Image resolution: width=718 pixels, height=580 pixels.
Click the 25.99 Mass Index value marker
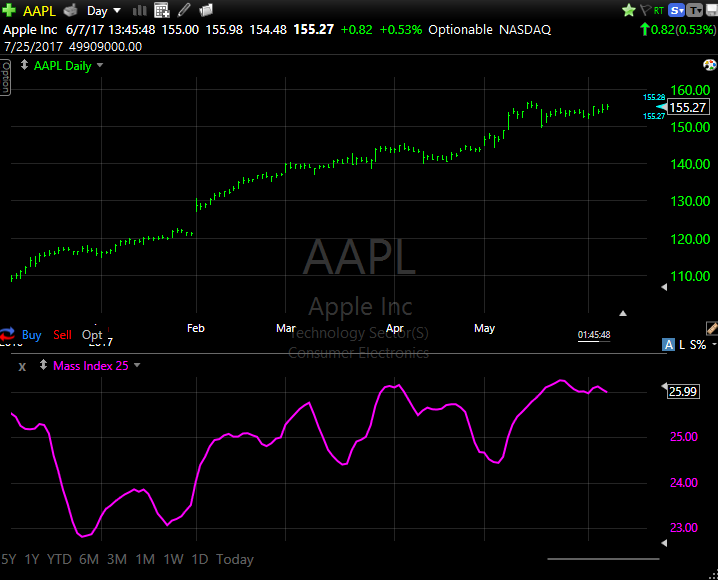point(683,391)
